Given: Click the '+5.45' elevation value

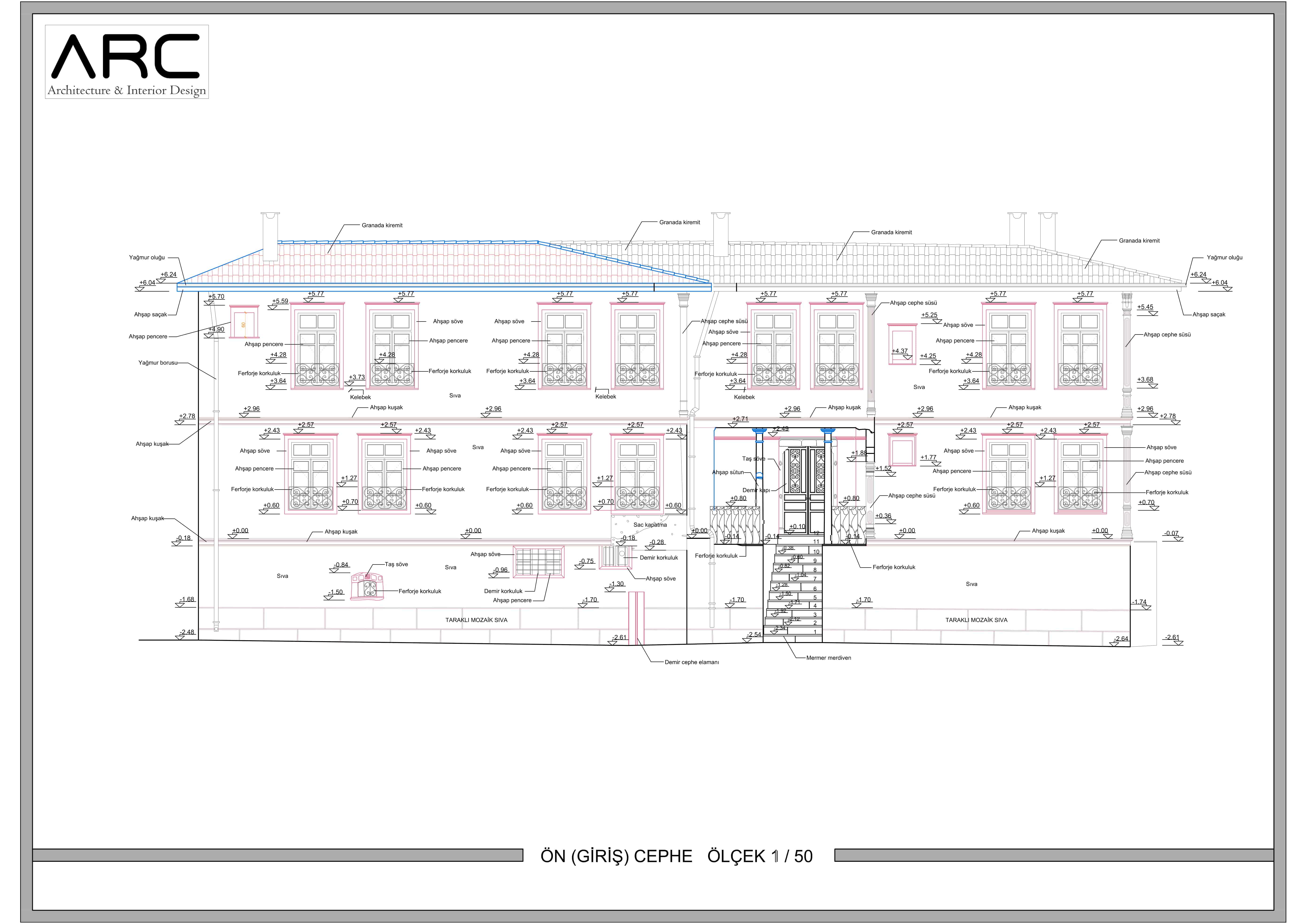Looking at the screenshot, I should tap(1145, 307).
